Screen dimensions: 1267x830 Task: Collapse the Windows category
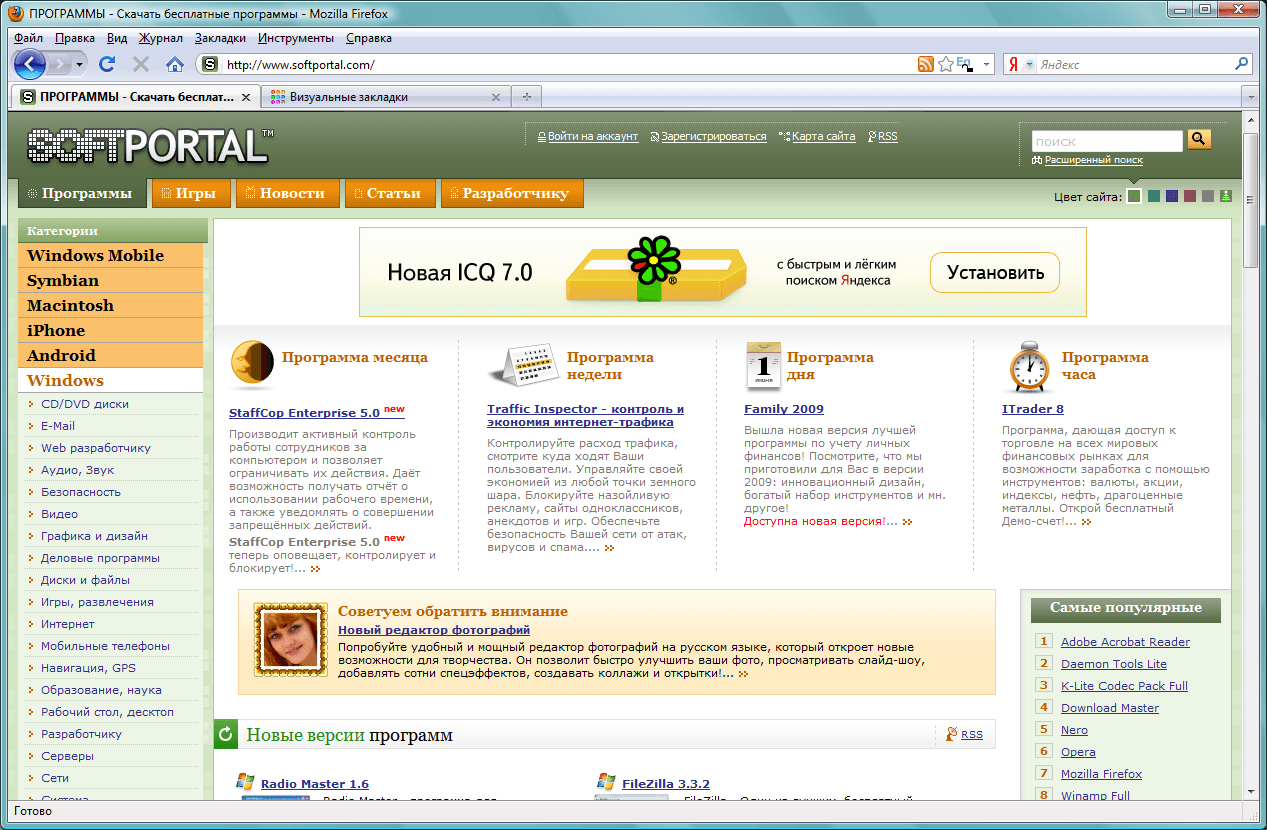110,380
